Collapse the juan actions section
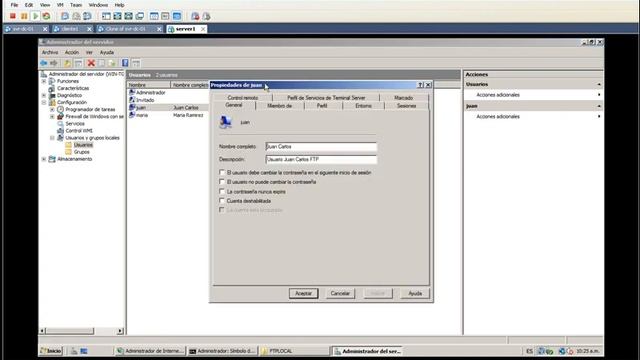The width and height of the screenshot is (640, 360). 599,106
